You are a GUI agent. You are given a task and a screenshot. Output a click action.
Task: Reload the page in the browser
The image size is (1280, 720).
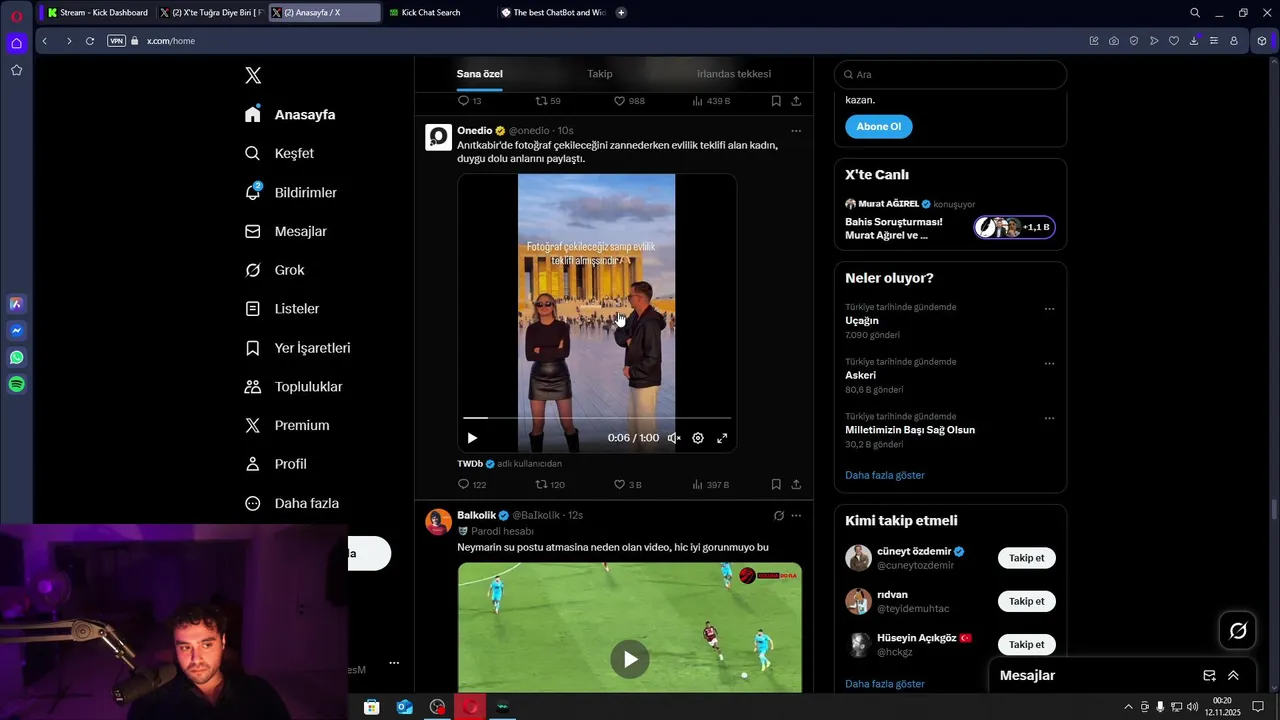[90, 41]
